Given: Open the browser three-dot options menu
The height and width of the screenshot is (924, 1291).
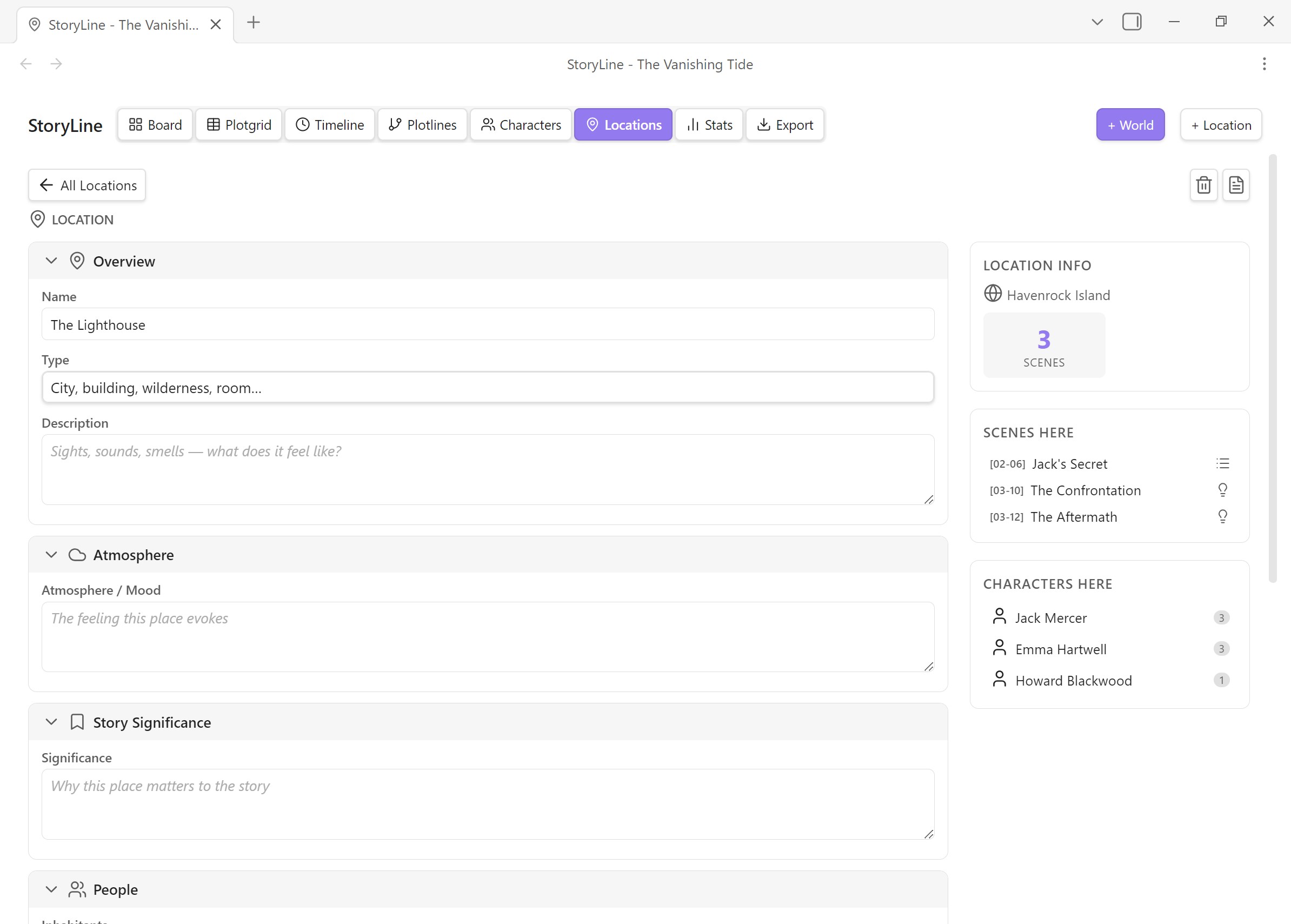Looking at the screenshot, I should pyautogui.click(x=1263, y=64).
